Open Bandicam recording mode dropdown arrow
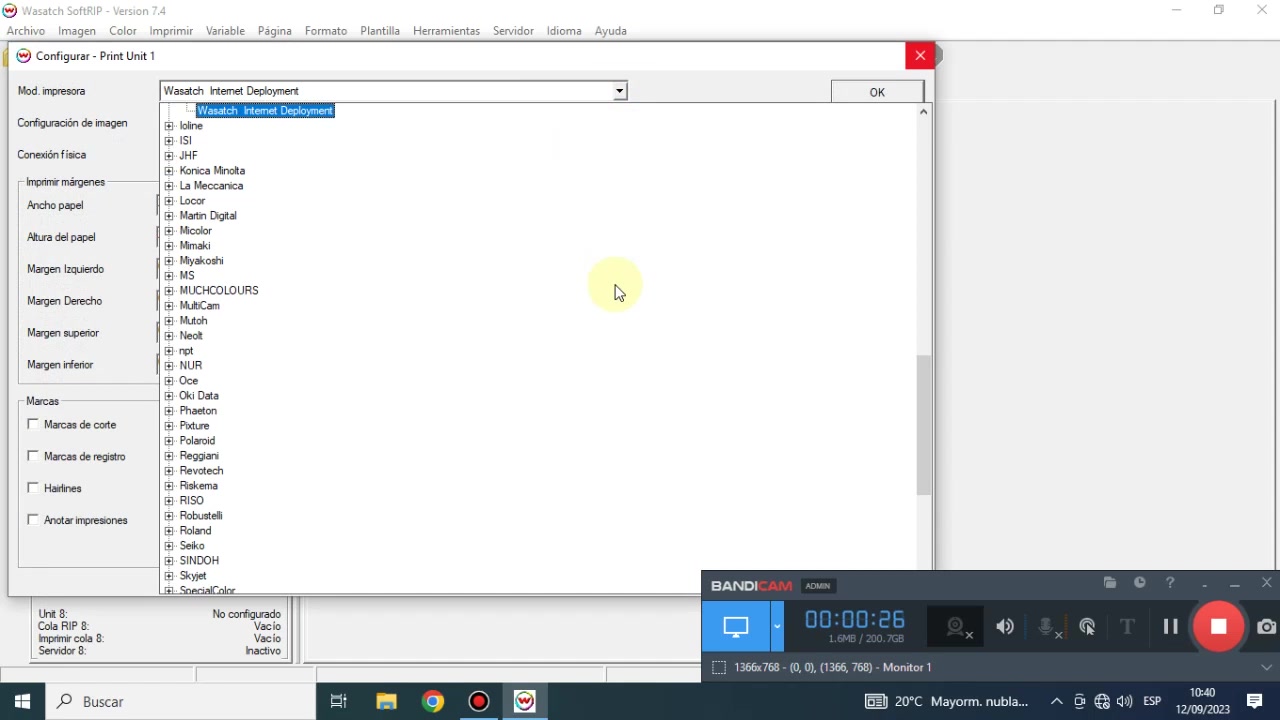The image size is (1280, 720). point(776,627)
